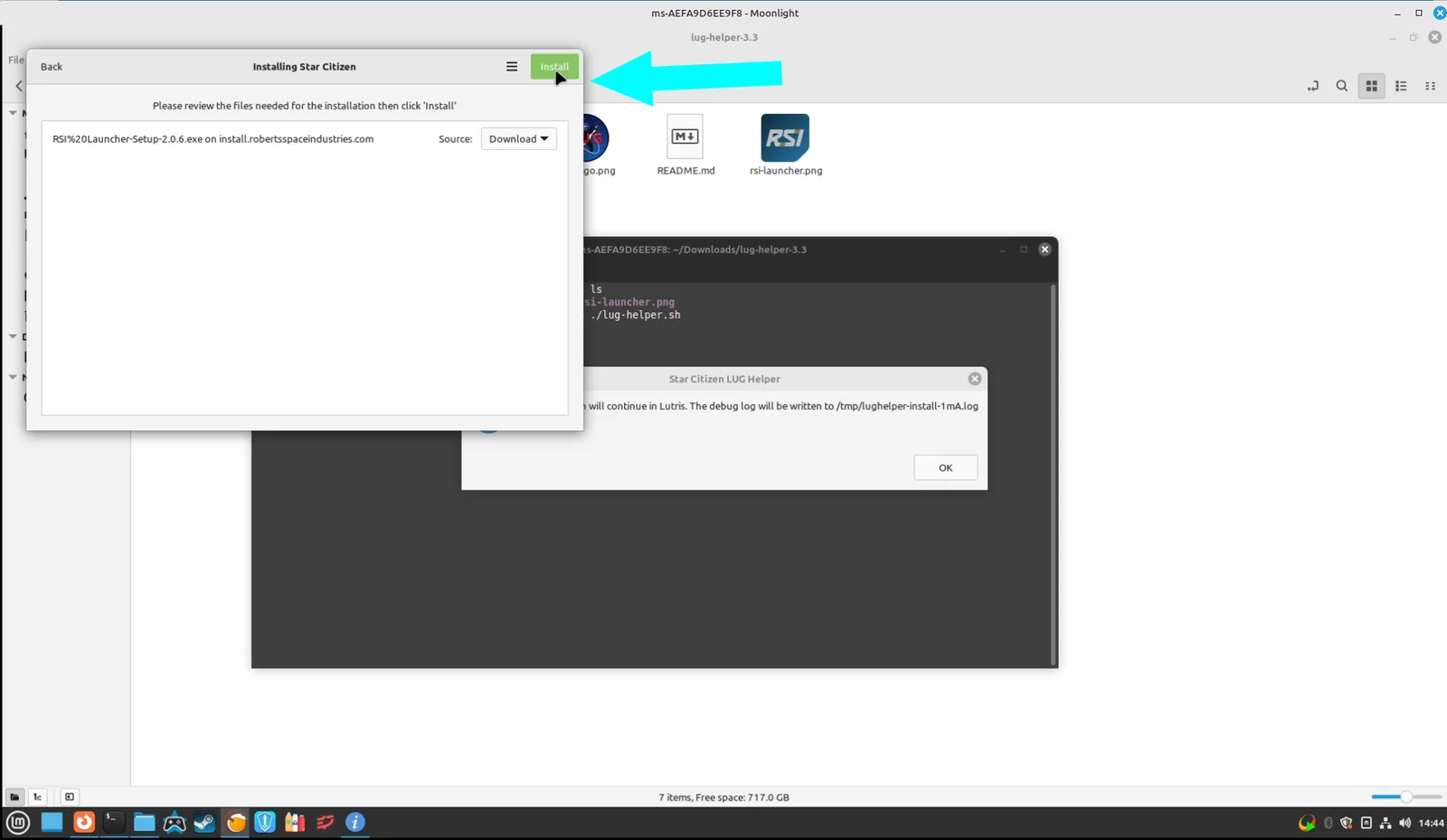Open the Linux Mint start menu

point(18,822)
